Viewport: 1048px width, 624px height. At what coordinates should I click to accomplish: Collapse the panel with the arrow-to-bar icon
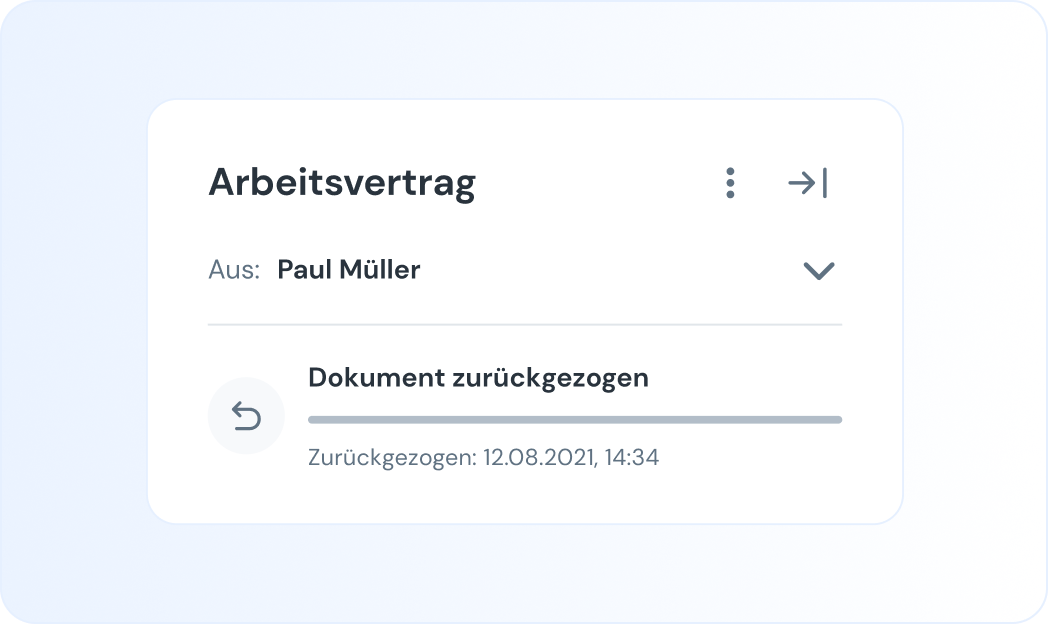[808, 183]
